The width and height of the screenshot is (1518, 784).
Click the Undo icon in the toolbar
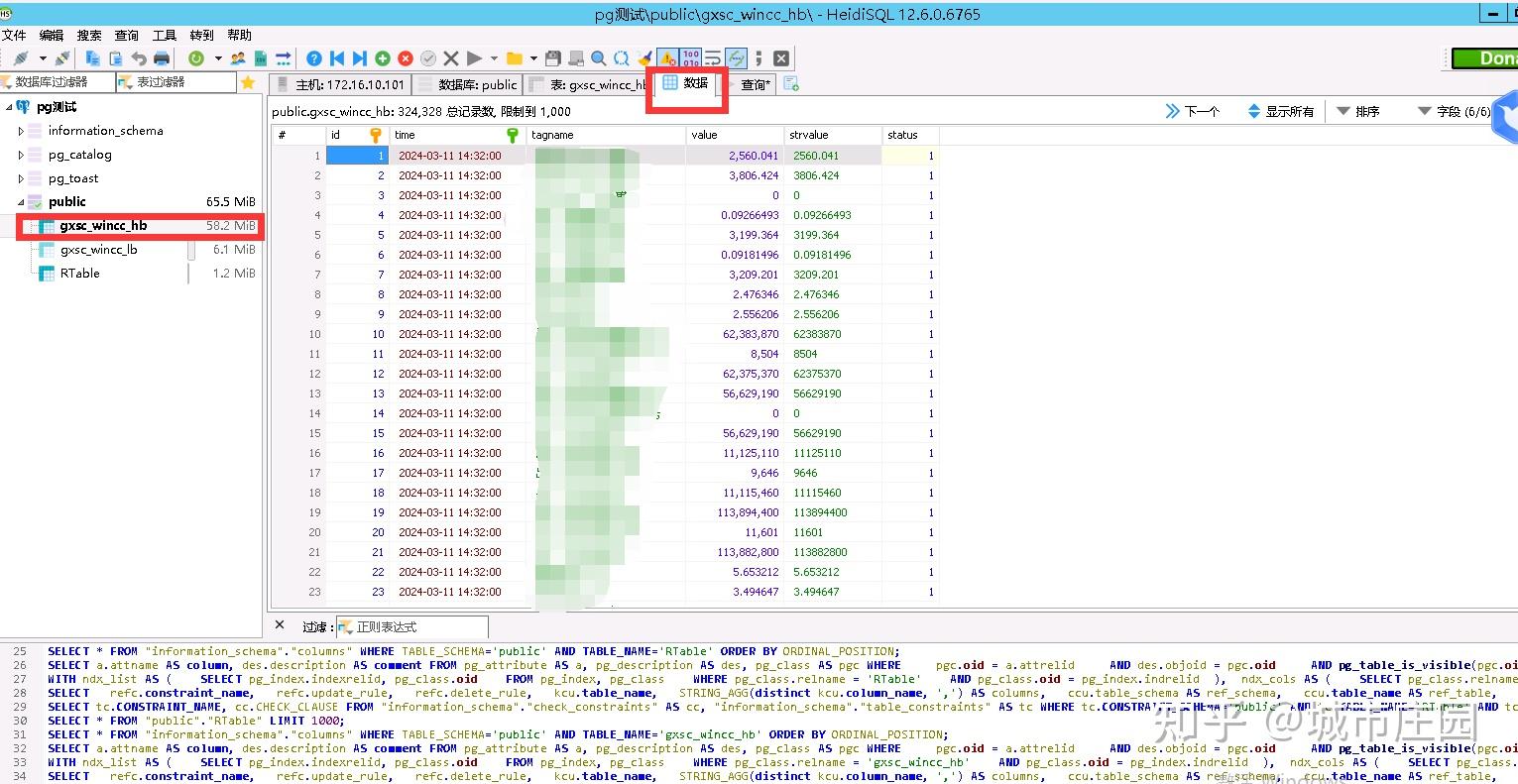click(137, 57)
